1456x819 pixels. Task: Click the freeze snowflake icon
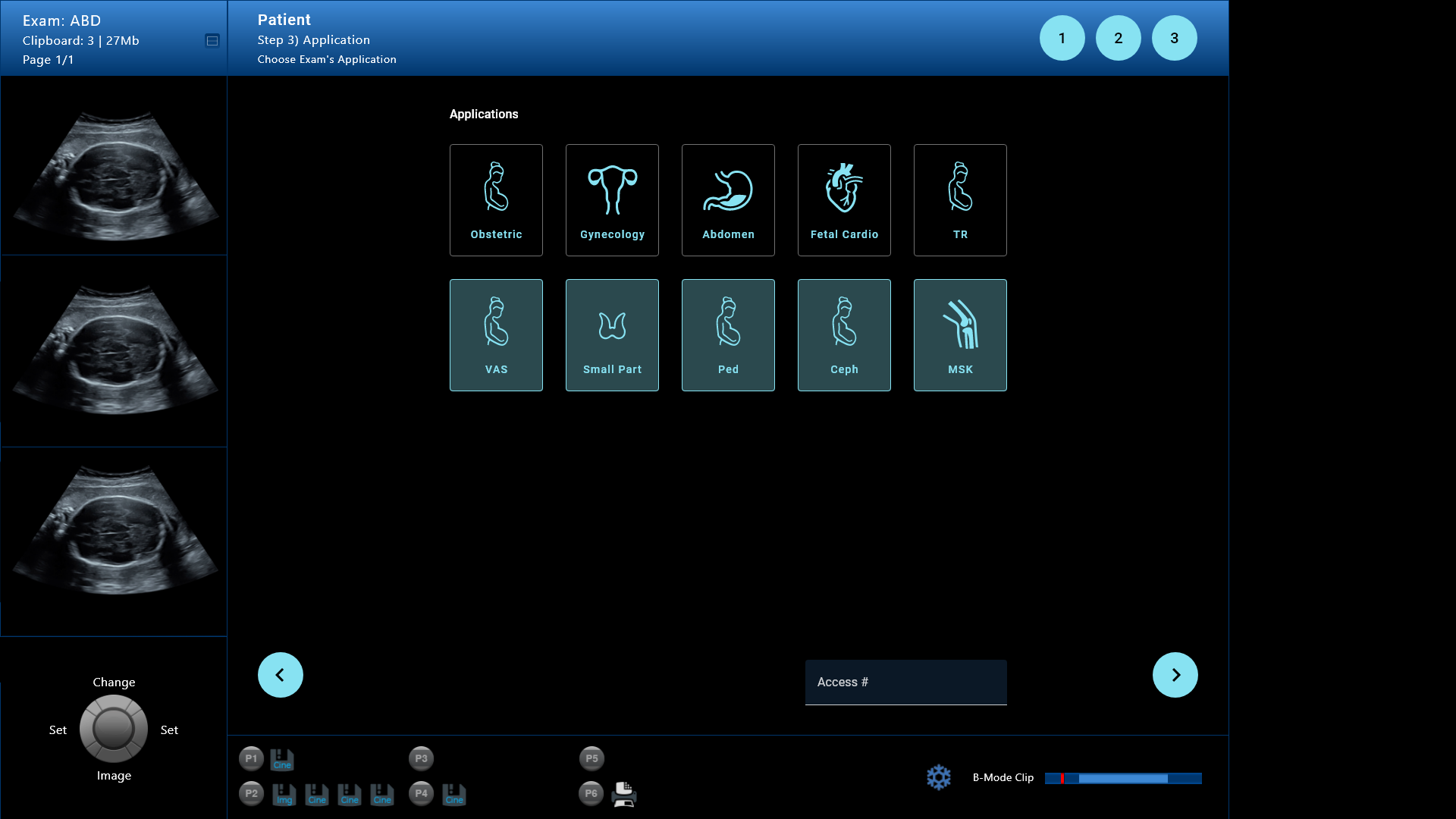(939, 777)
